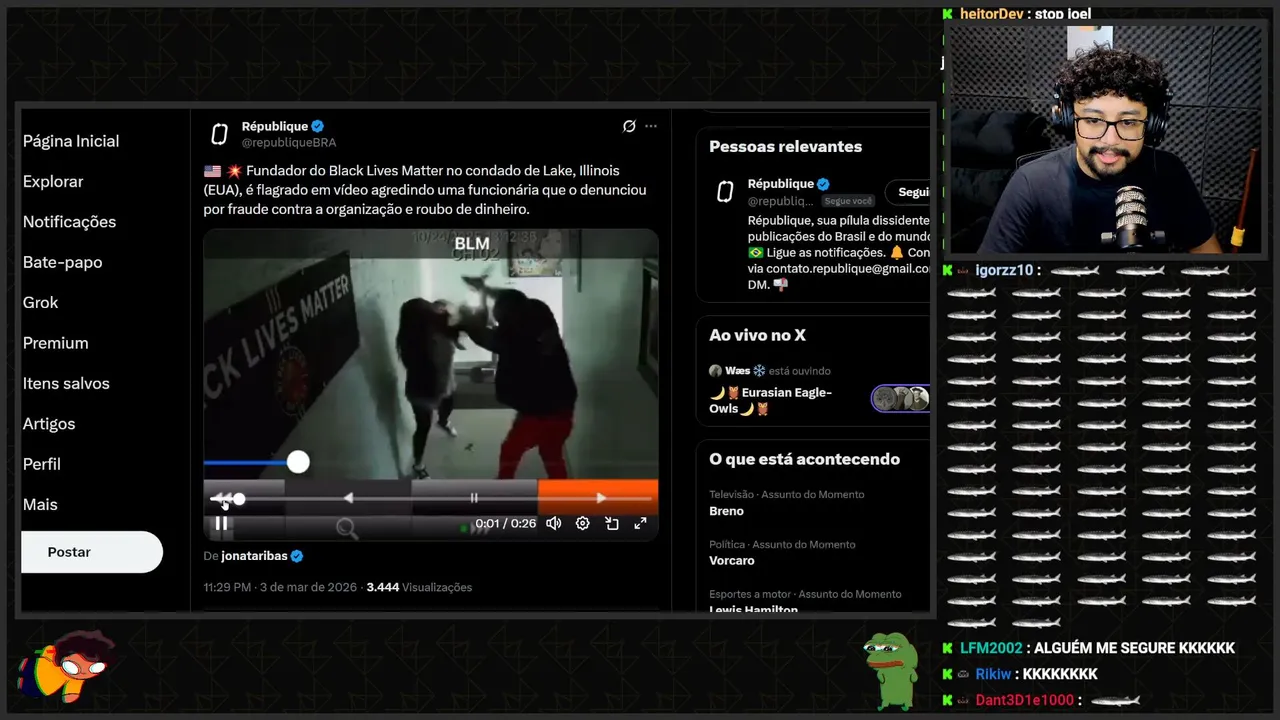
Task: Click the Grok icon on République's post
Action: [629, 126]
